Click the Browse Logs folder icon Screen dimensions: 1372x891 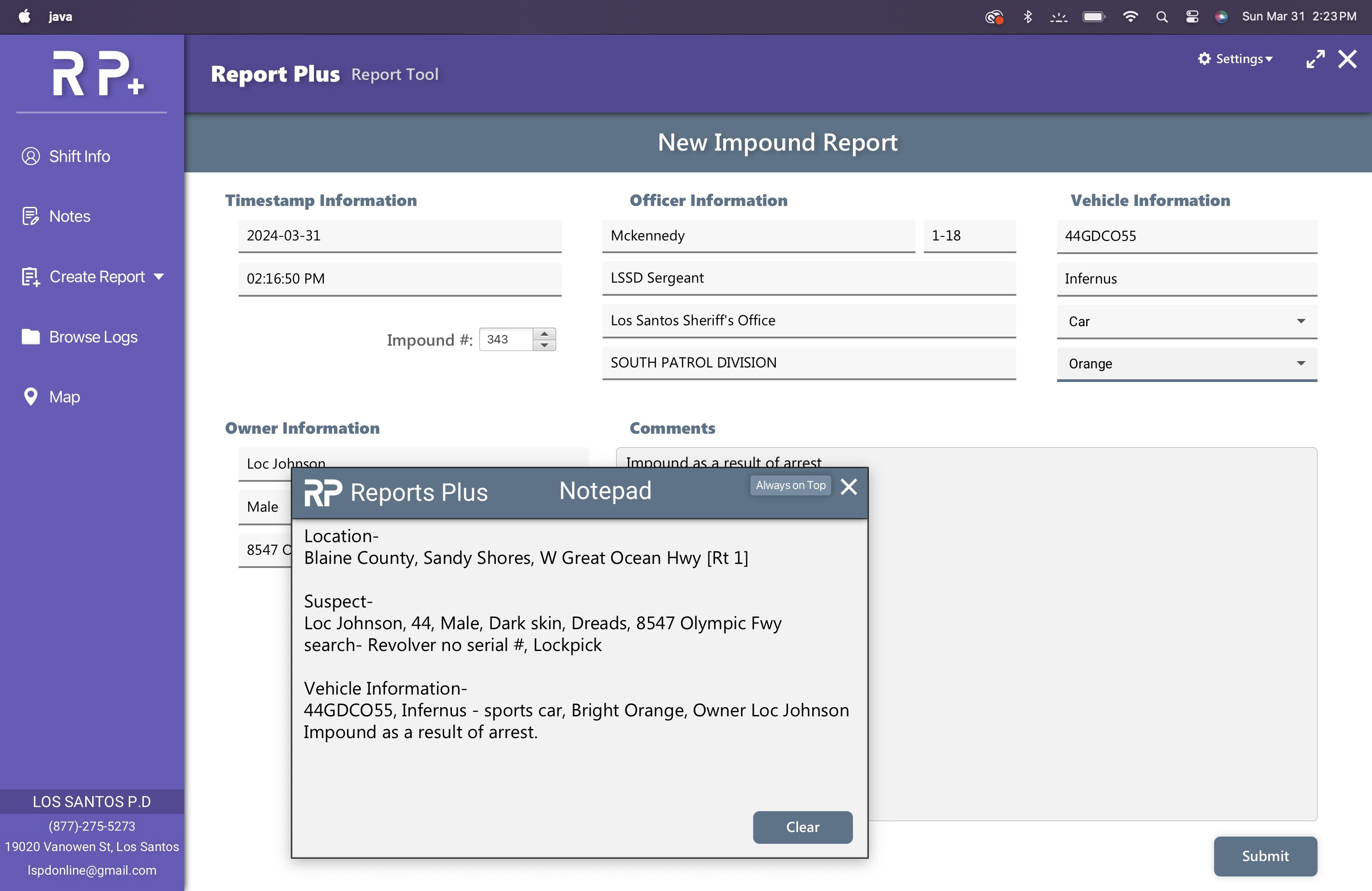(x=30, y=337)
